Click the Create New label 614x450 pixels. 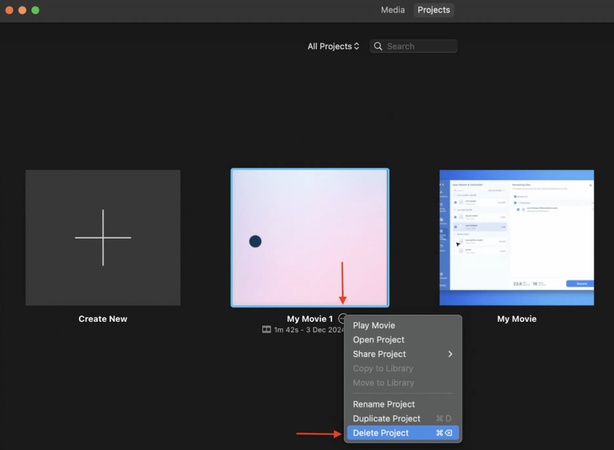103,319
